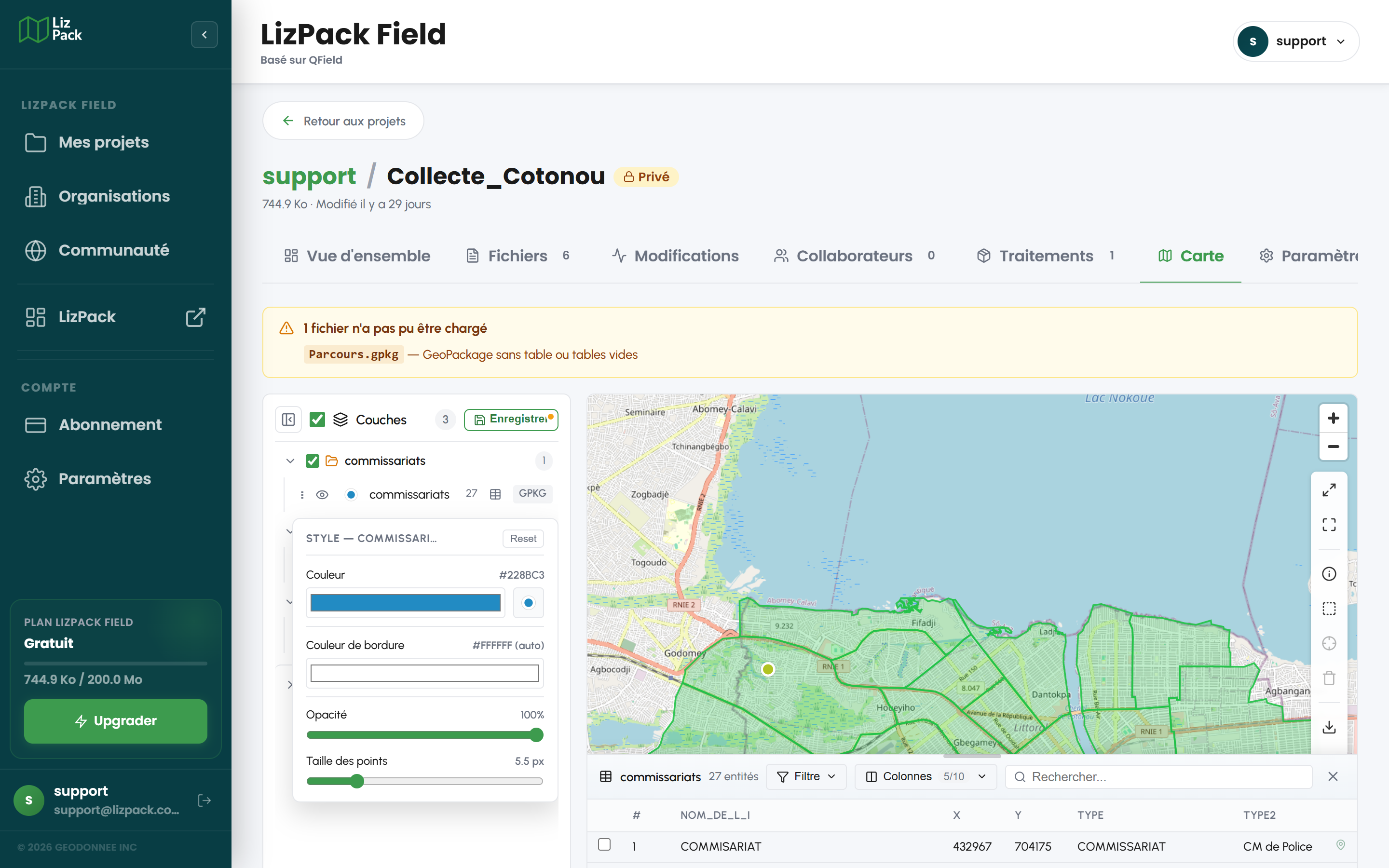
Task: Toggle fullscreen map view icon
Action: (1329, 525)
